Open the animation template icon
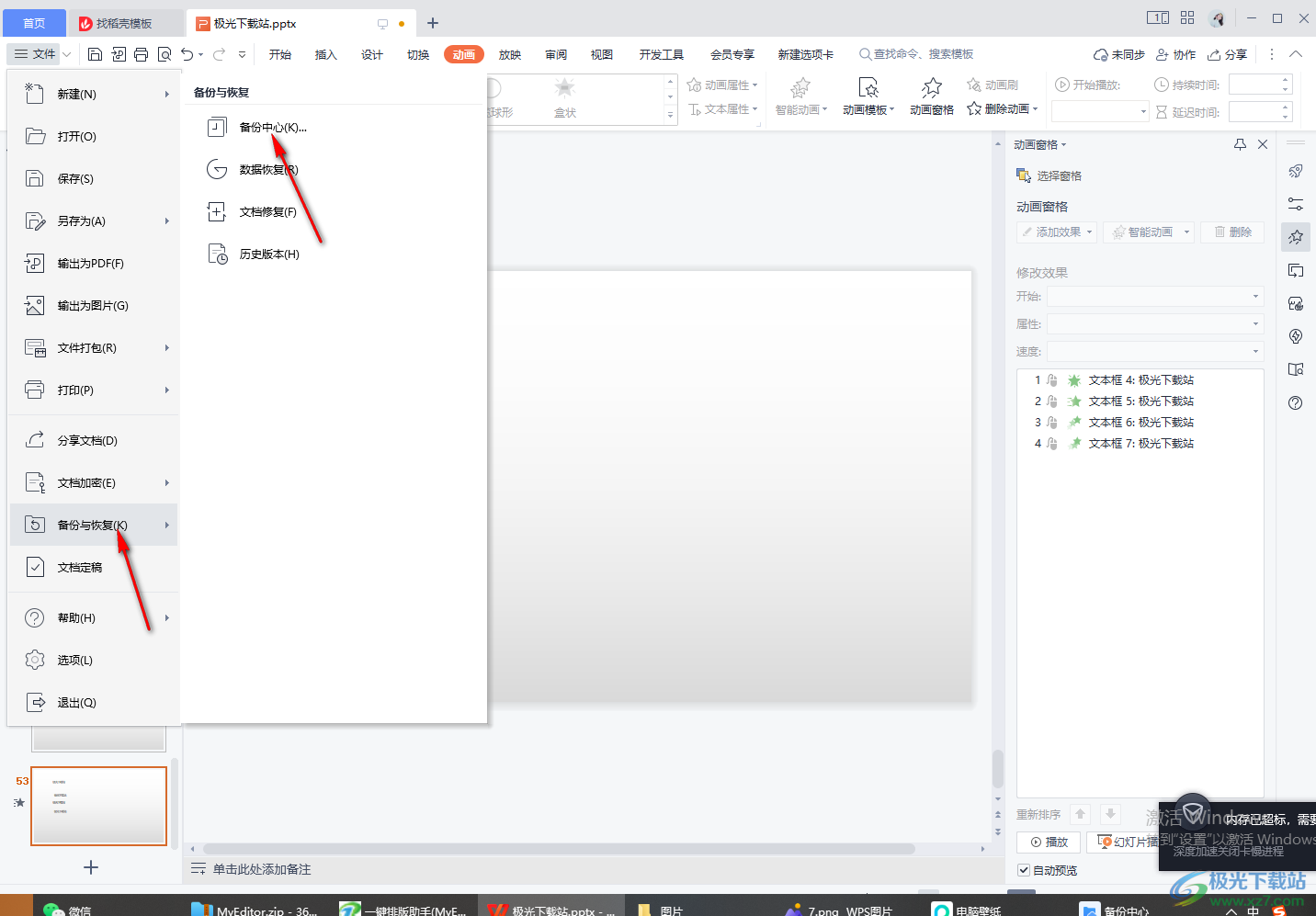1316x916 pixels. pyautogui.click(x=868, y=87)
